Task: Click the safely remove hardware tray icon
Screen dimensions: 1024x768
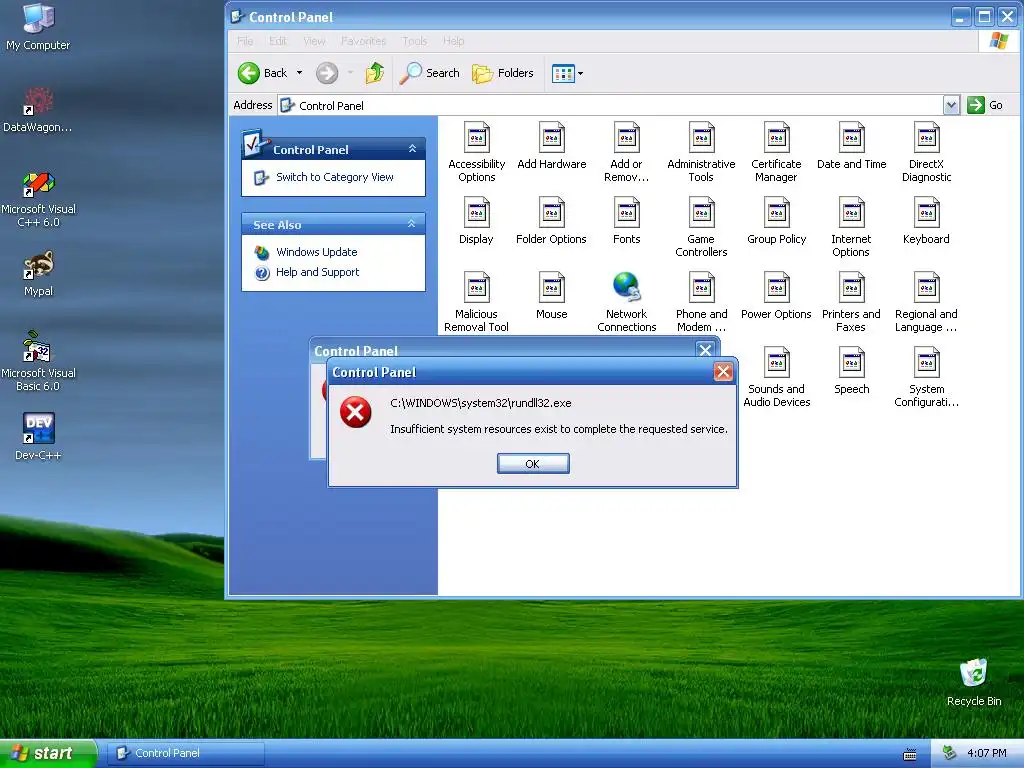Action: tap(950, 753)
